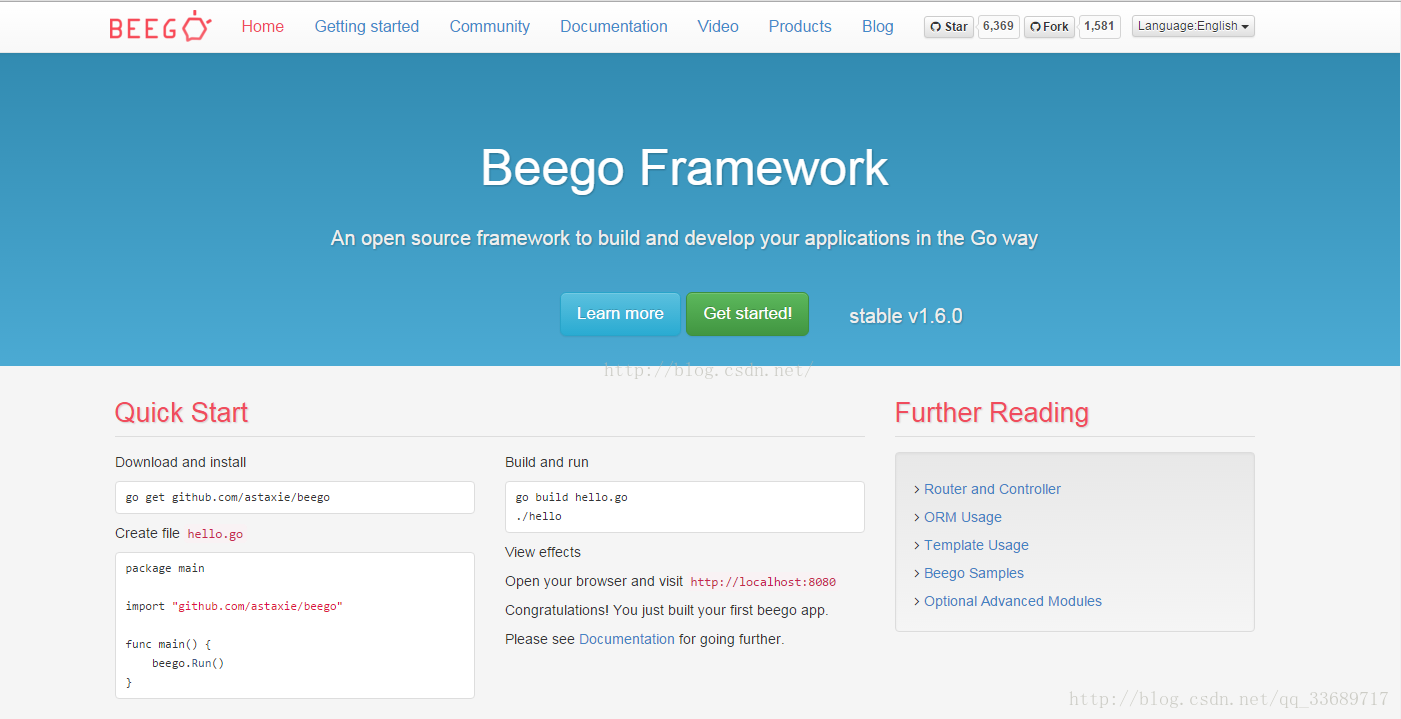Navigate to the Community page
Screen dimensions: 1401x719
(x=490, y=27)
